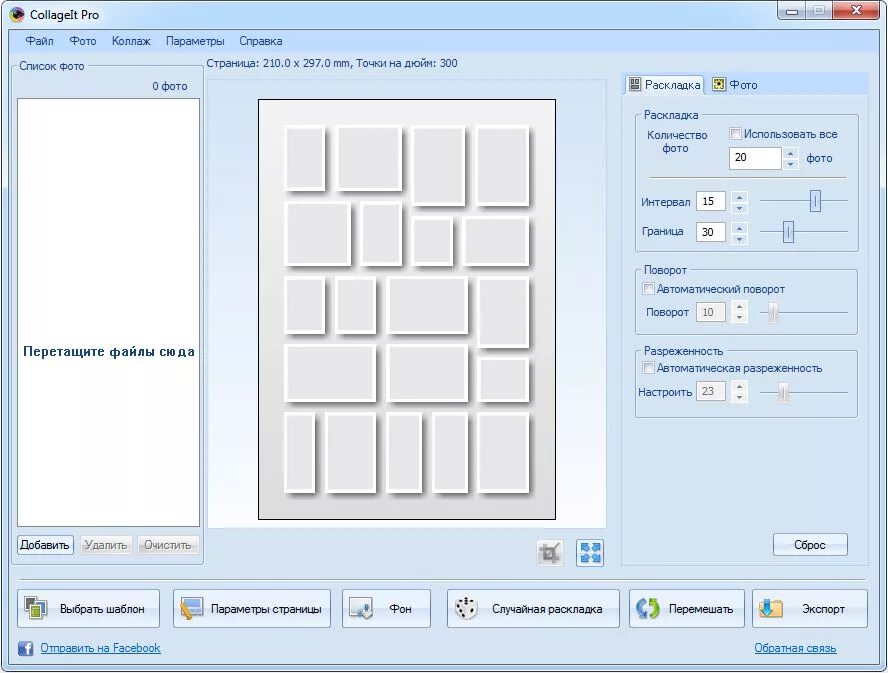Click the Настроить field showing 23
Screen dimensions: 888x673
711,391
